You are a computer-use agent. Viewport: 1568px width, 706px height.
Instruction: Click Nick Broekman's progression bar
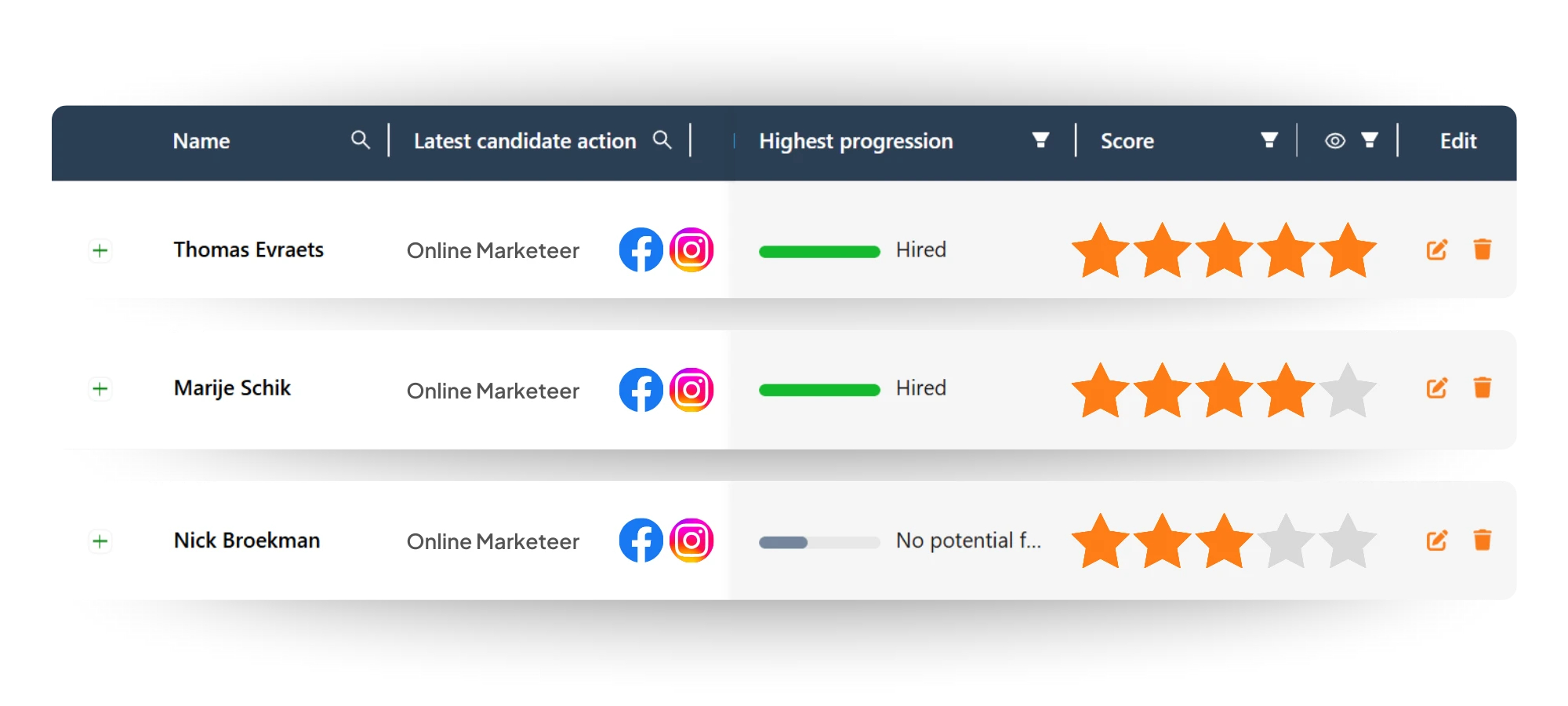[x=819, y=542]
